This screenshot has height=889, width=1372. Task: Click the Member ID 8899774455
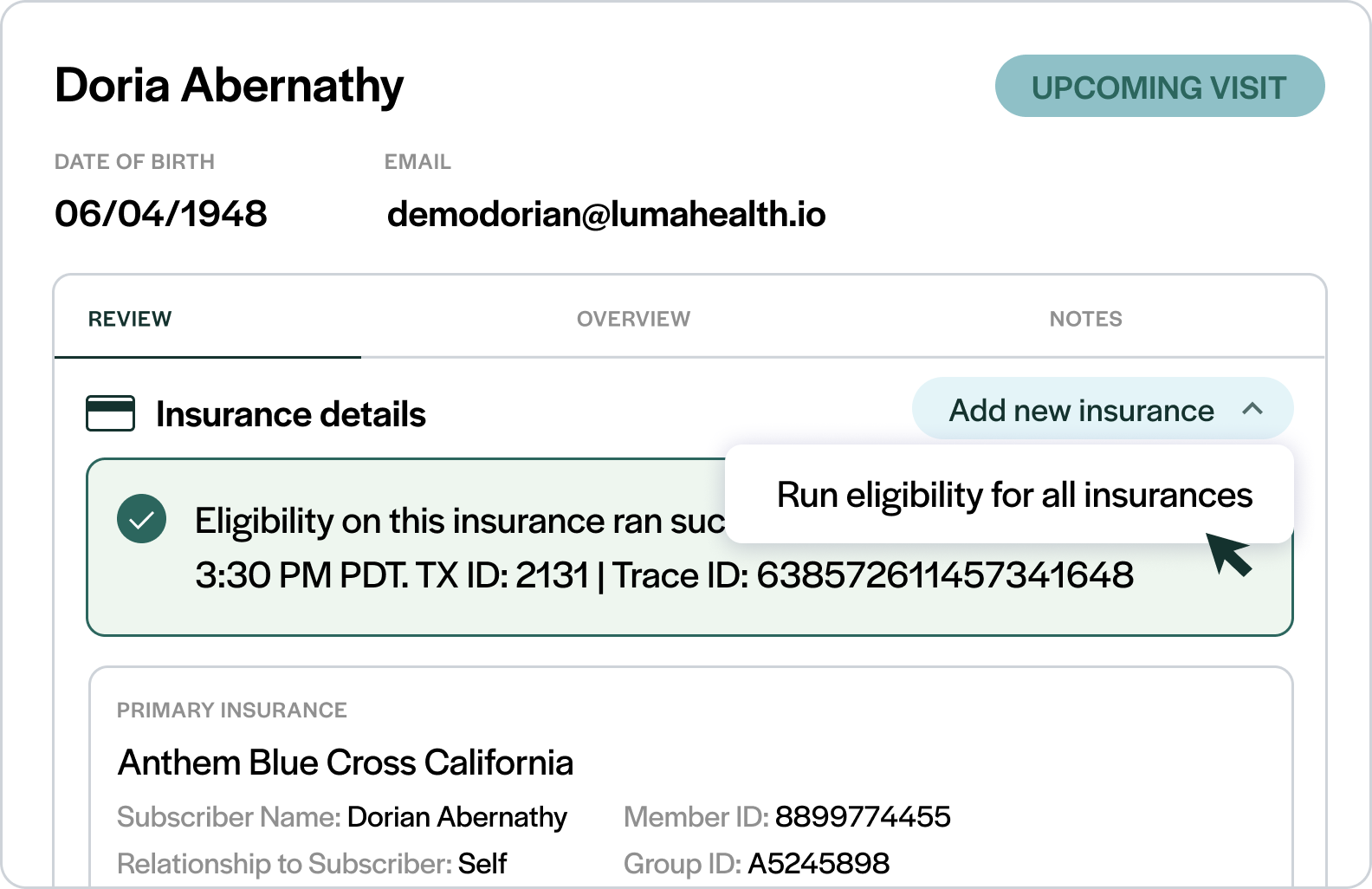tap(863, 816)
